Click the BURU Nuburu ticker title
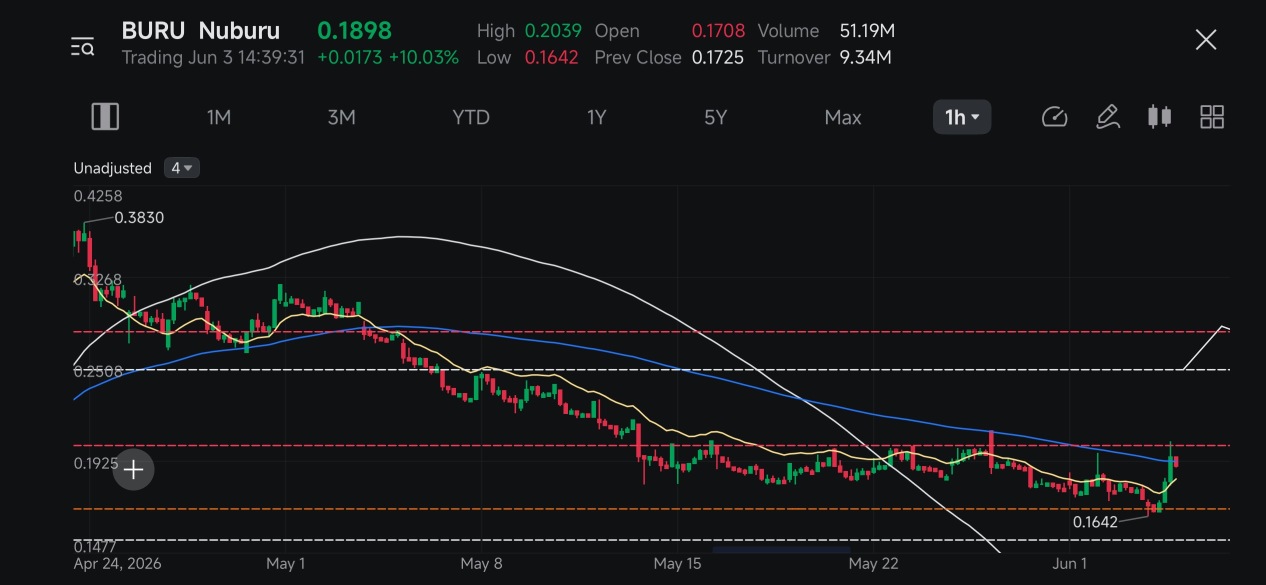The image size is (1266, 585). [201, 31]
